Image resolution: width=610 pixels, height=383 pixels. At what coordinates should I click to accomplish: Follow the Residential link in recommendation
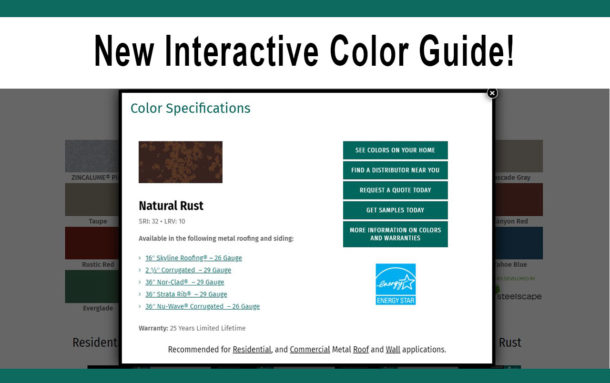[252, 350]
